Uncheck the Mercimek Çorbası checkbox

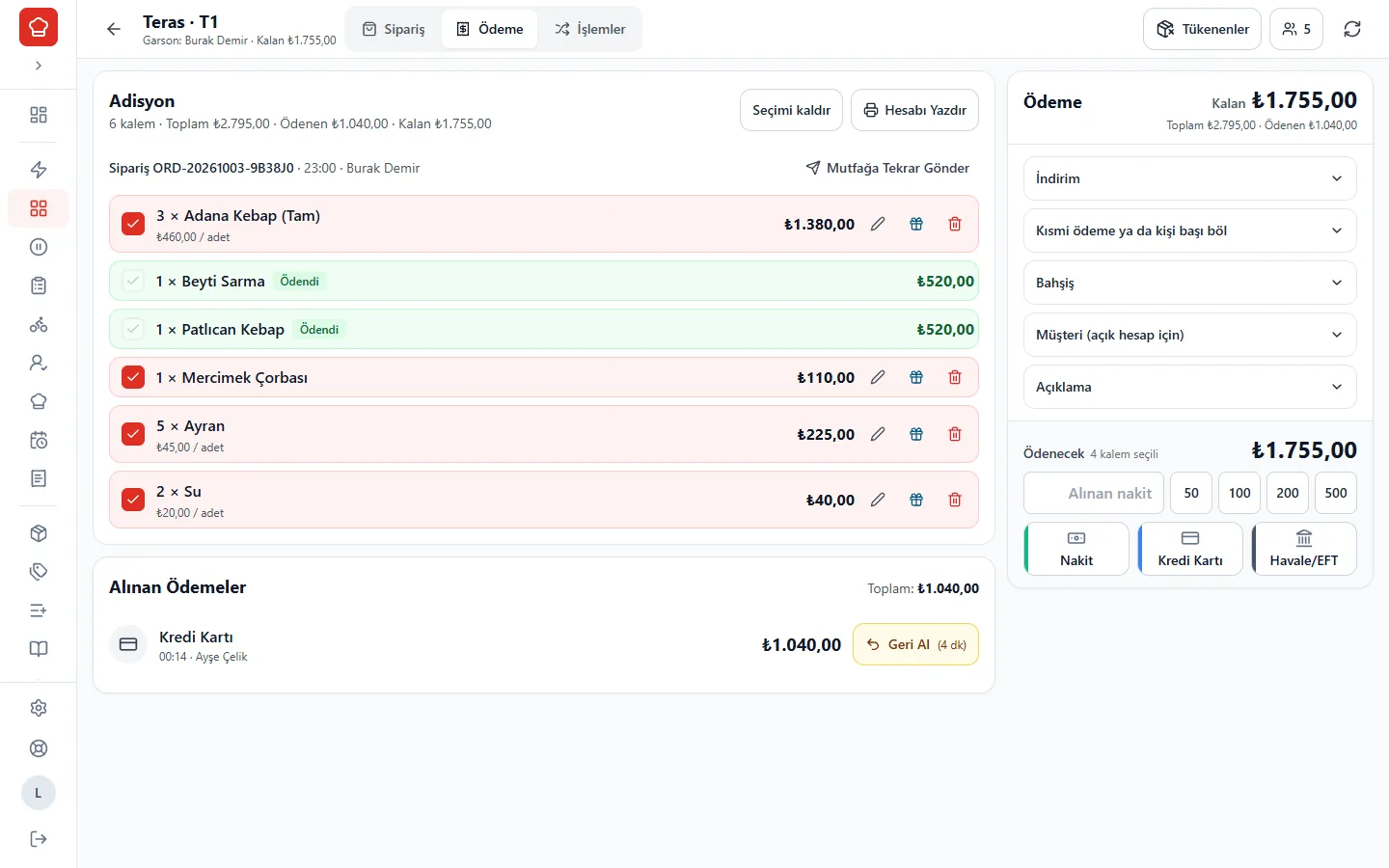click(133, 377)
